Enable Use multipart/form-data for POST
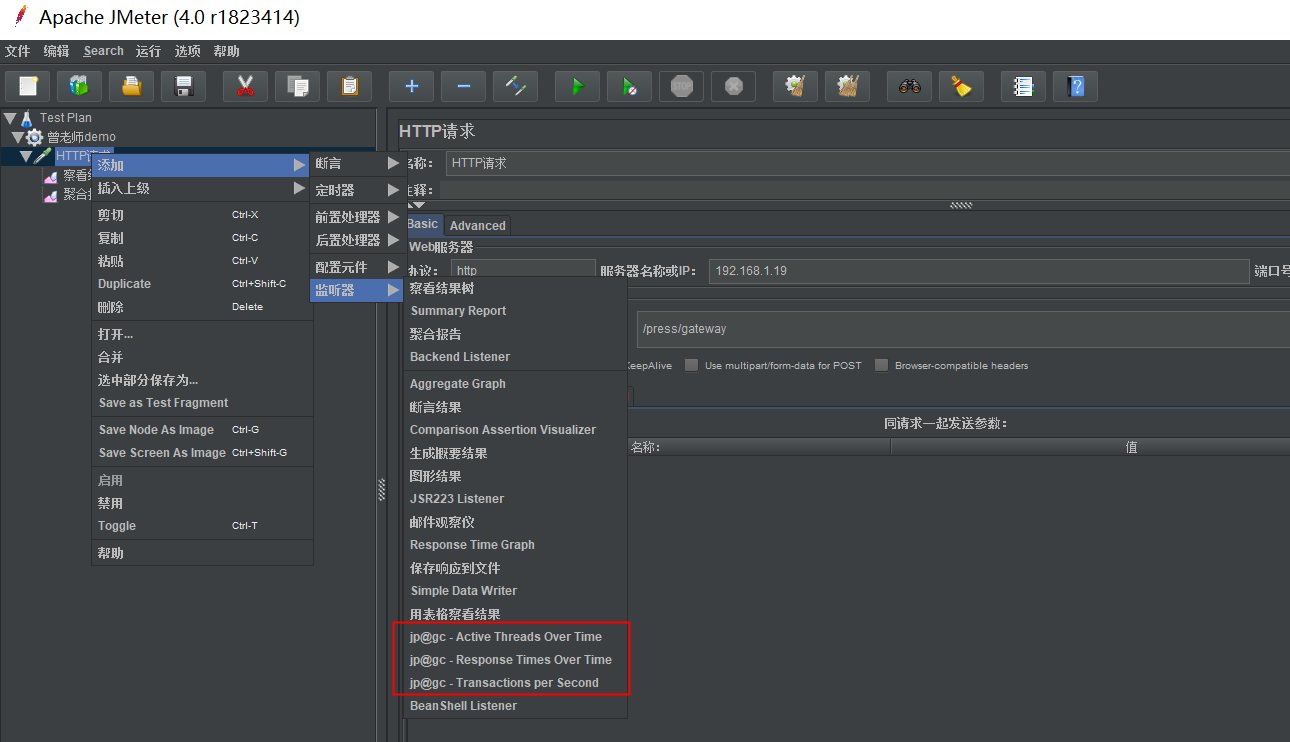1290x742 pixels. (690, 365)
